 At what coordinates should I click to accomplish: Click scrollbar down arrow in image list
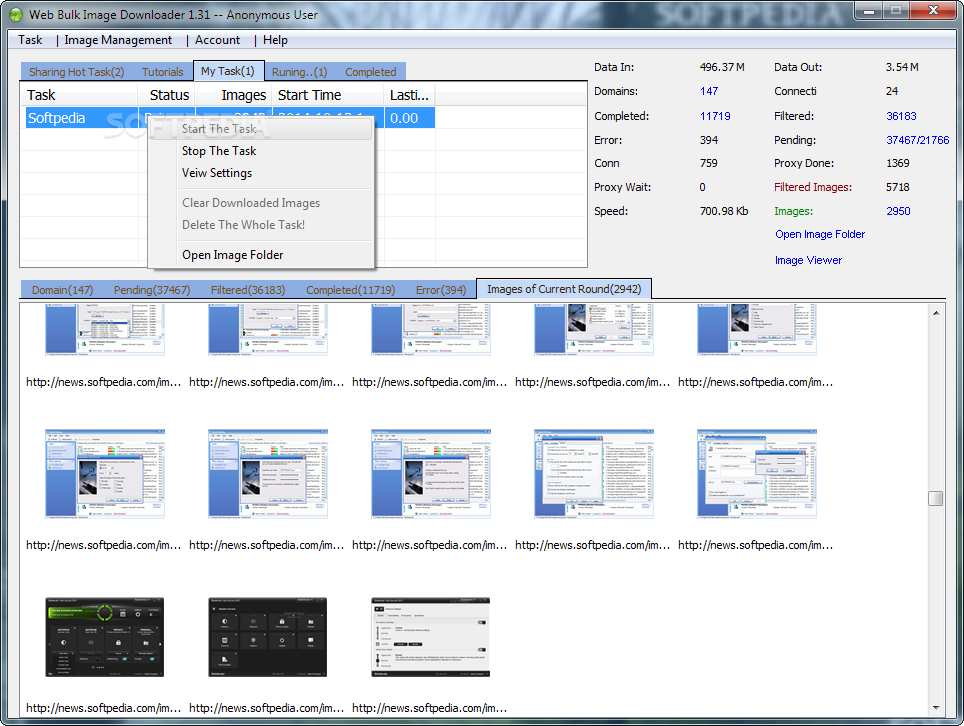point(936,708)
